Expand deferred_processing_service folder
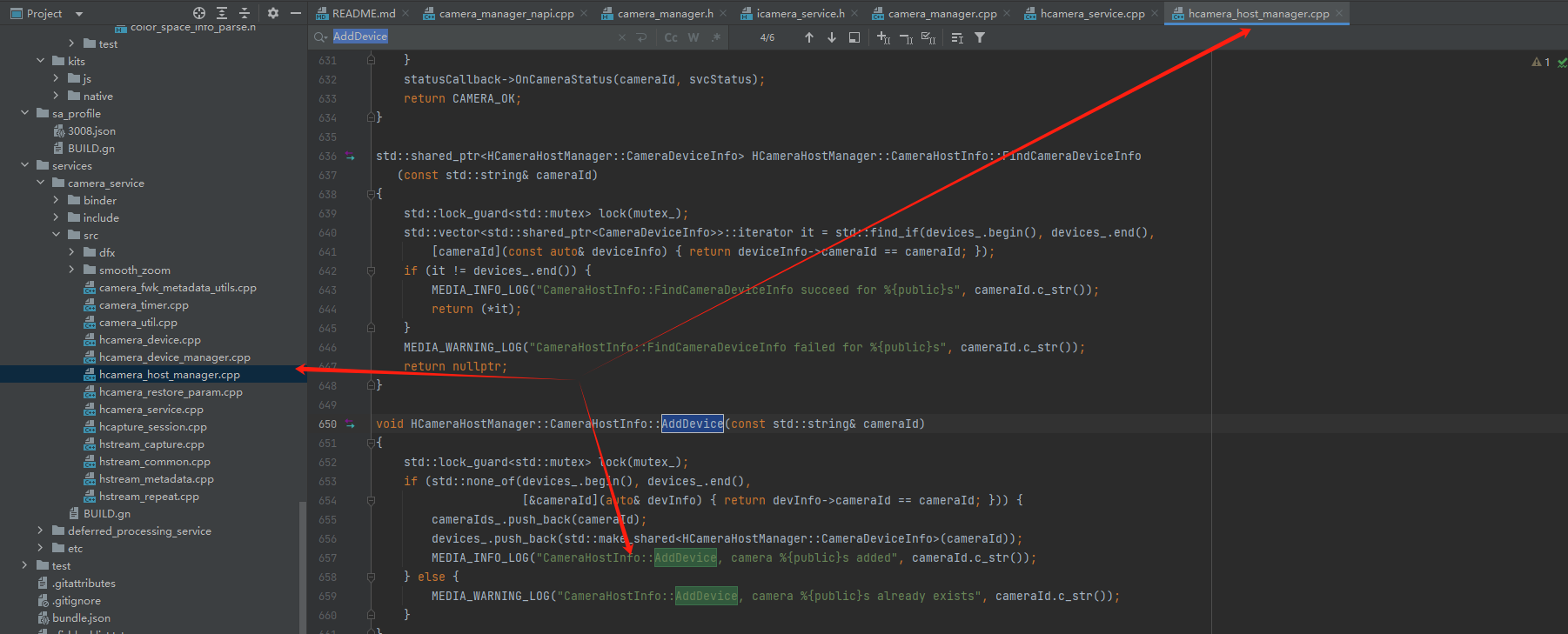 pos(40,531)
